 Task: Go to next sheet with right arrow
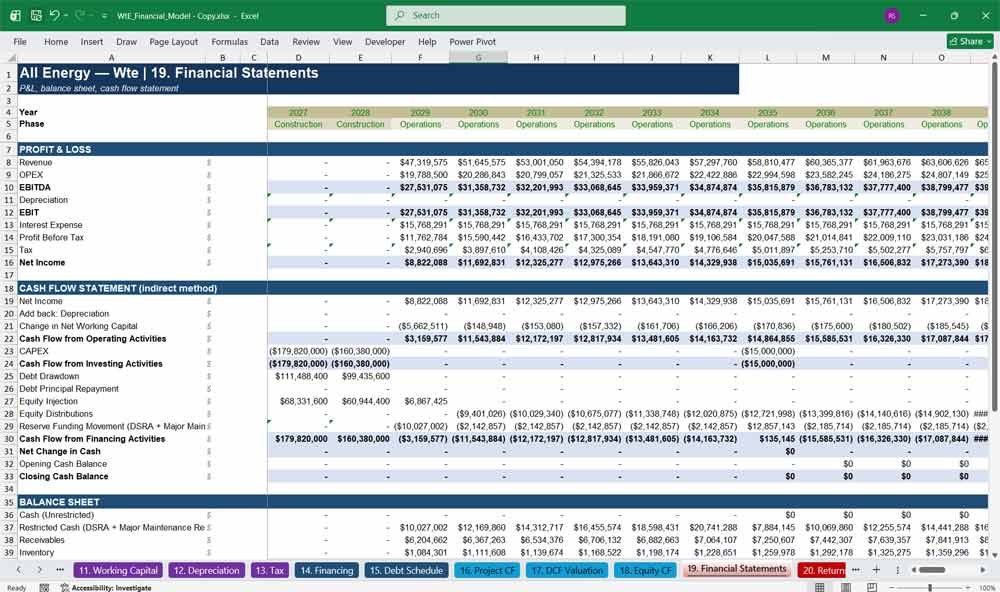[40, 570]
